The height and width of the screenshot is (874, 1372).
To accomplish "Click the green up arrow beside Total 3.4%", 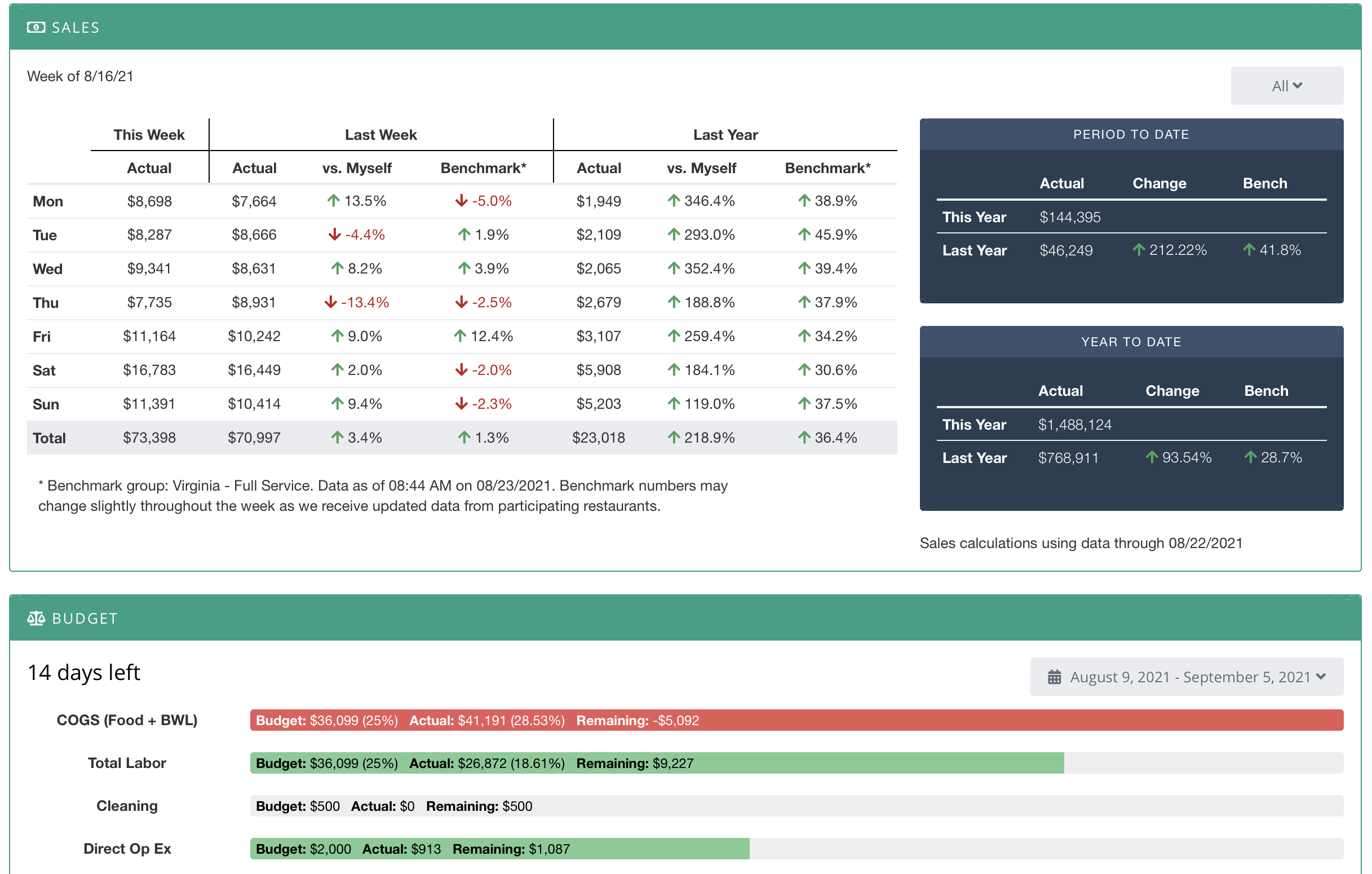I will point(337,438).
